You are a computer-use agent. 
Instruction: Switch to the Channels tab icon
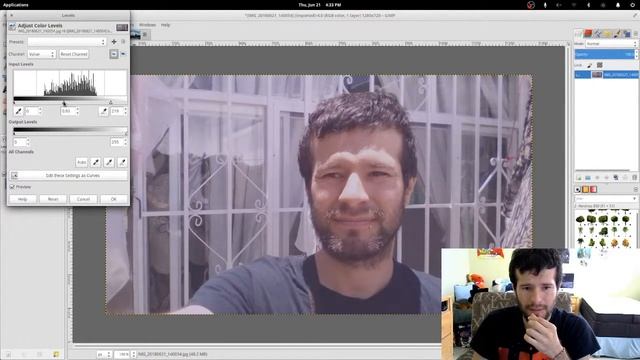point(588,33)
